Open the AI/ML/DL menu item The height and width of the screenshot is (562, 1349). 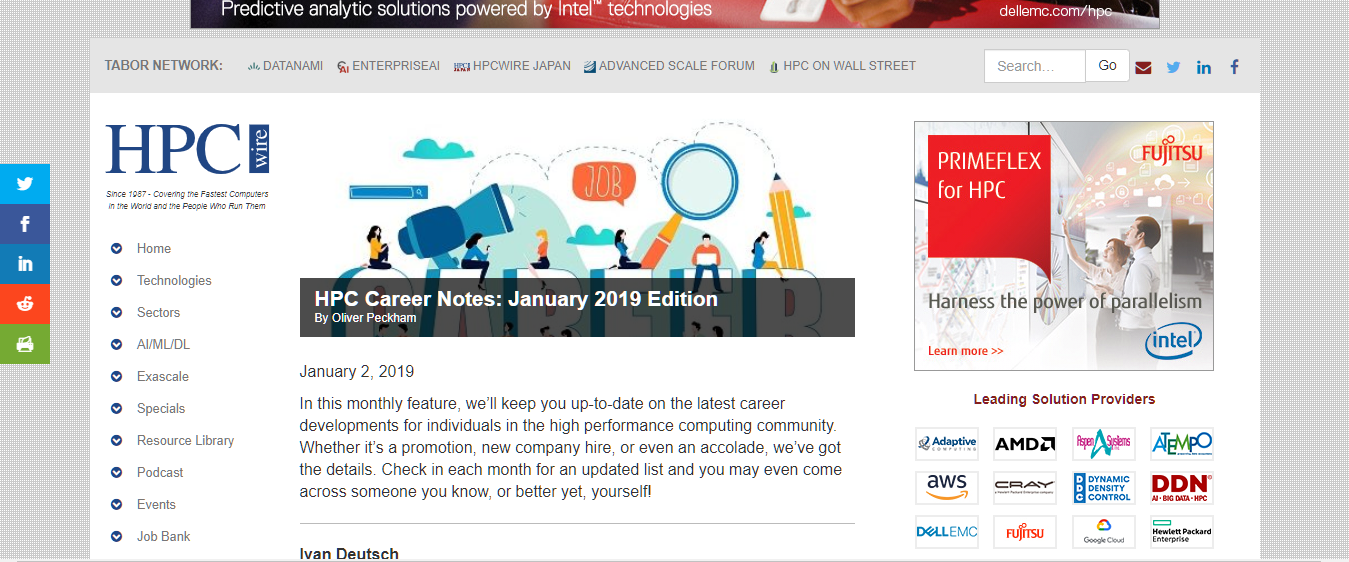[163, 345]
